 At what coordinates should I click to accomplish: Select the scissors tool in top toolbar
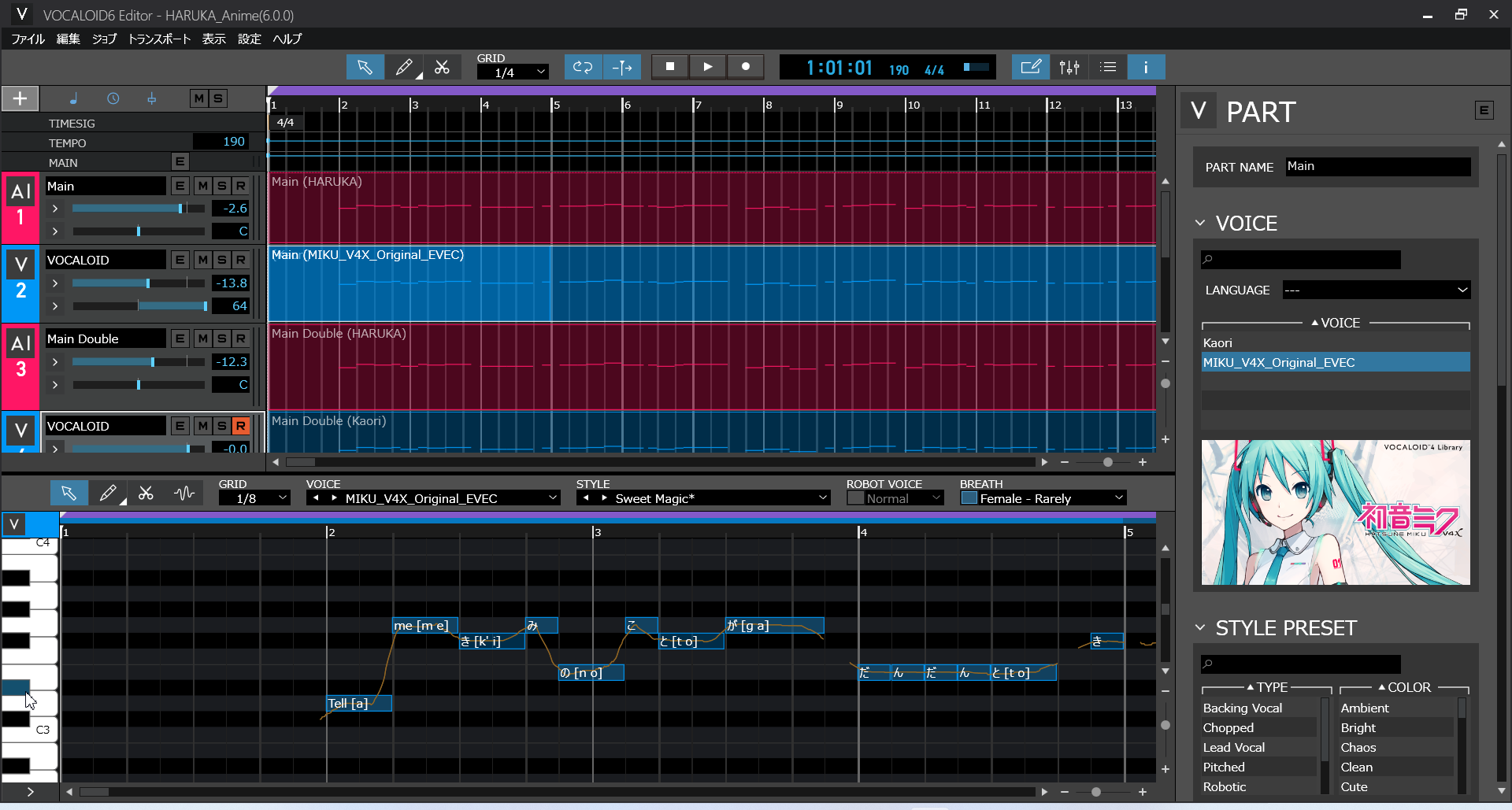[442, 67]
